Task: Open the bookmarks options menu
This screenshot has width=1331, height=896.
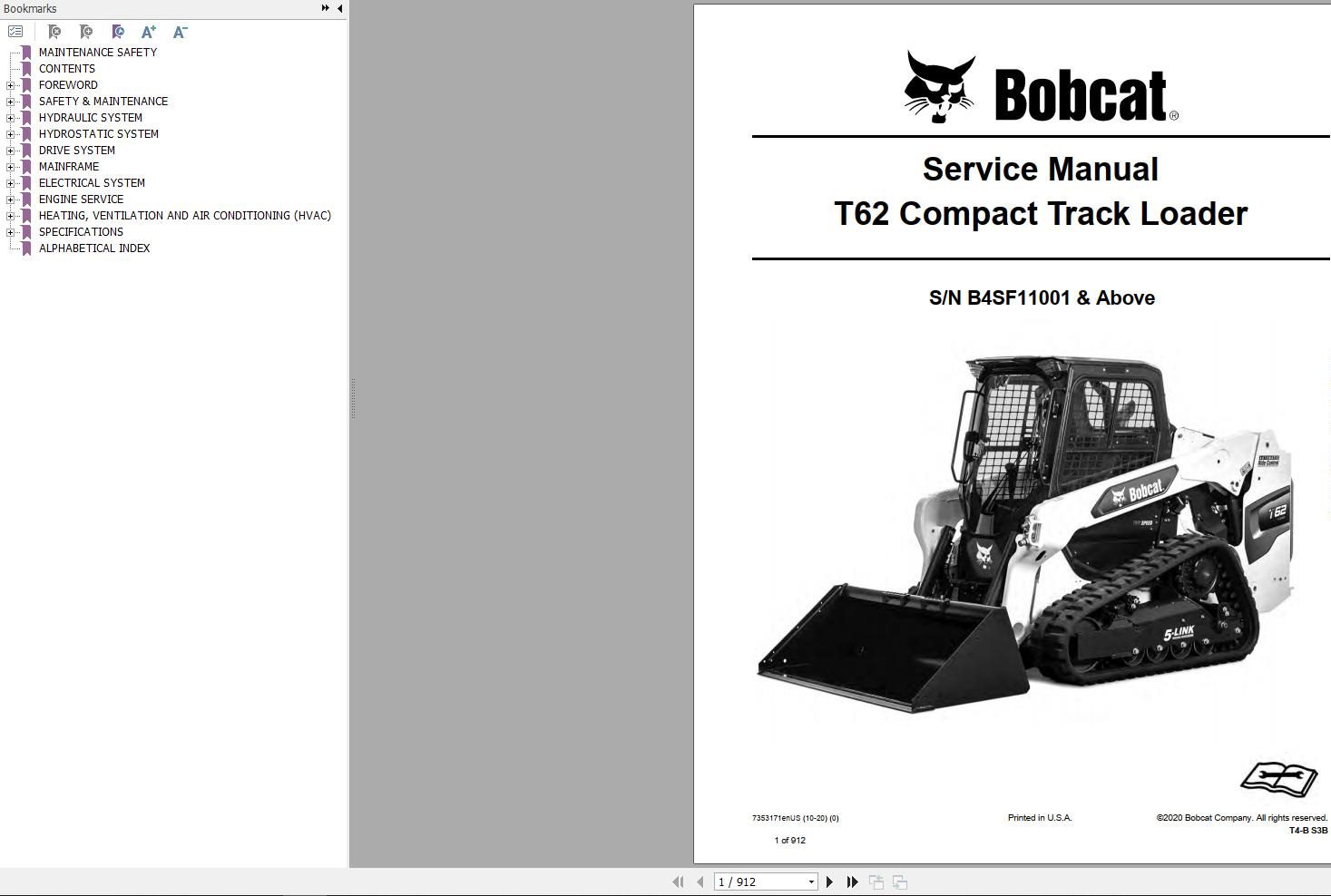Action: [x=15, y=30]
